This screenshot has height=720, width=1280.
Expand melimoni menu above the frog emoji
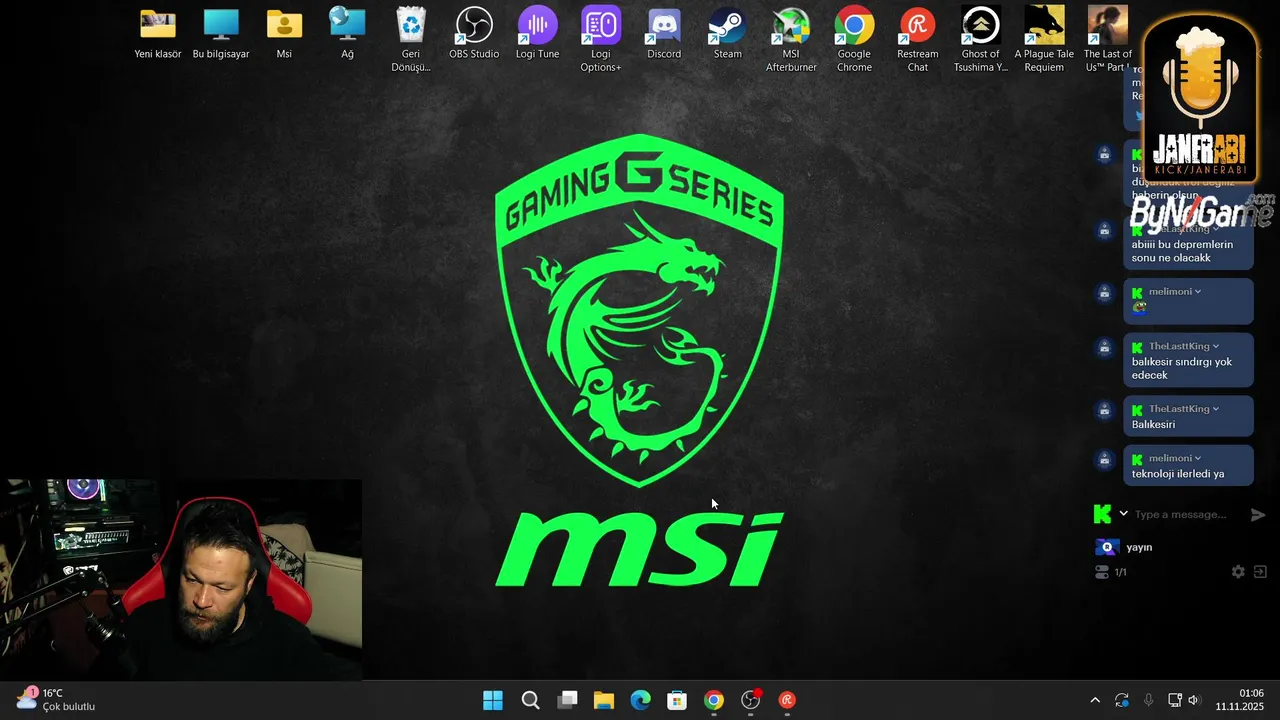click(x=1198, y=292)
